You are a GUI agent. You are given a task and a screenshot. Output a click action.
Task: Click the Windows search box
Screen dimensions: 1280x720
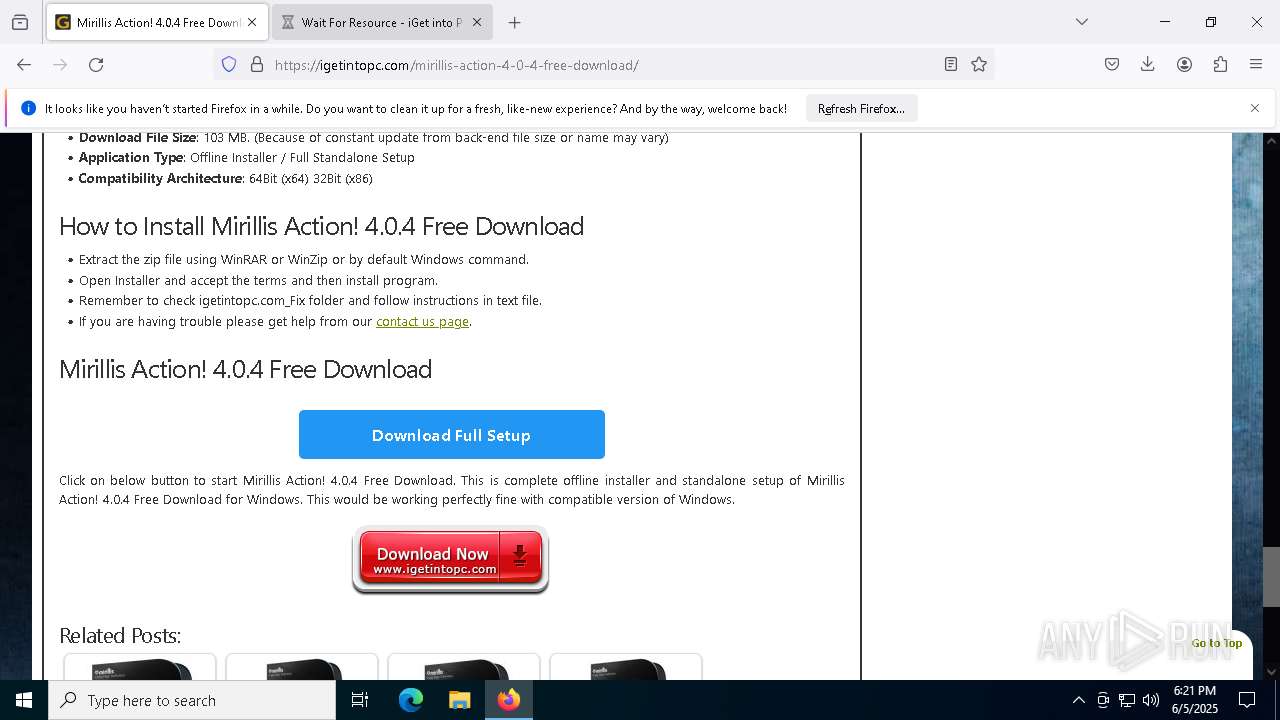192,700
